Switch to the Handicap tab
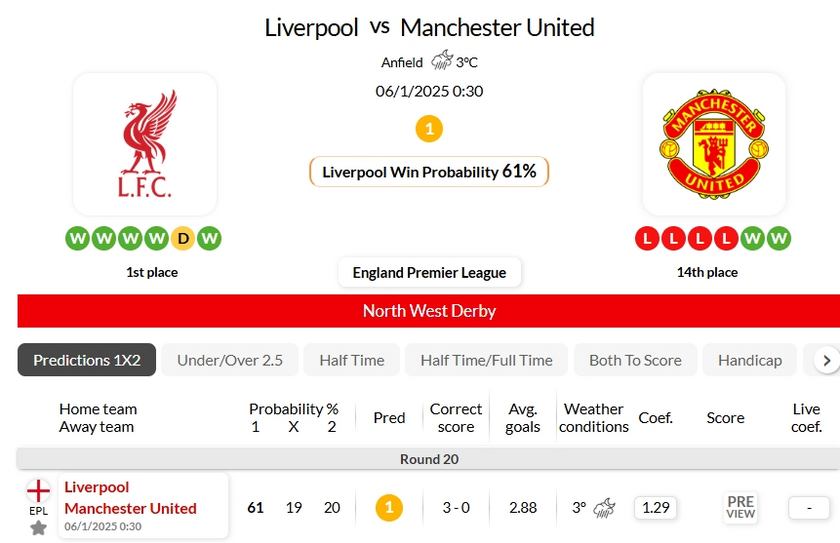 [749, 360]
